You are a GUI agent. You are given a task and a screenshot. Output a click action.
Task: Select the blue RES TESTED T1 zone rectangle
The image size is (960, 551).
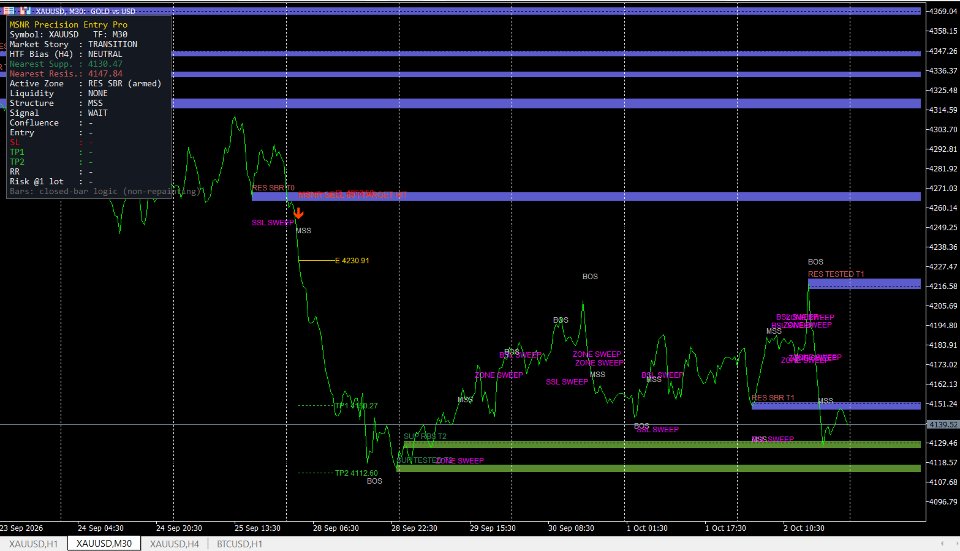coord(864,283)
